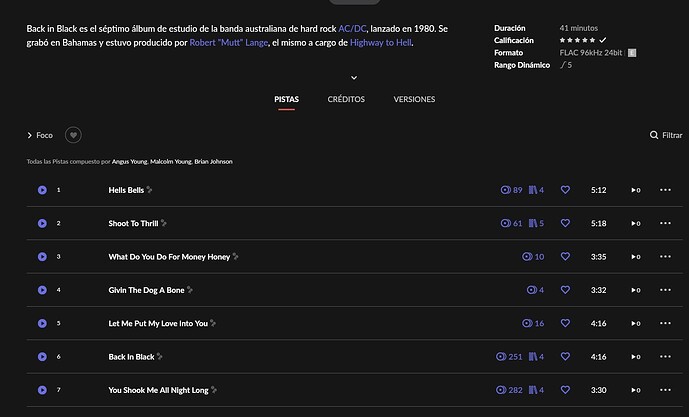Play track 6 Back In Black
Image resolution: width=689 pixels, height=417 pixels.
coord(42,357)
